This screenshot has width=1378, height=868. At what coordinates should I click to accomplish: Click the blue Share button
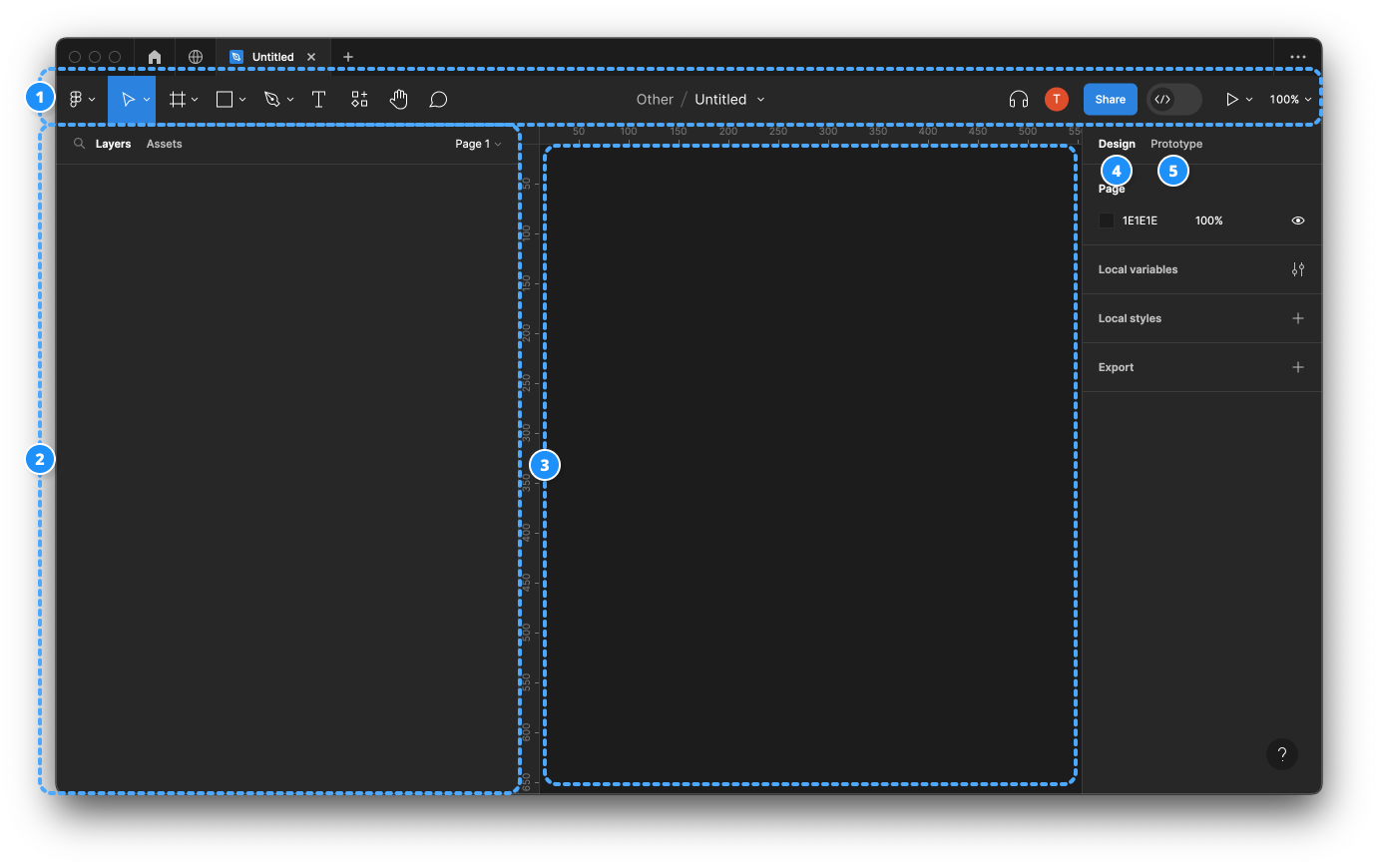(x=1110, y=100)
